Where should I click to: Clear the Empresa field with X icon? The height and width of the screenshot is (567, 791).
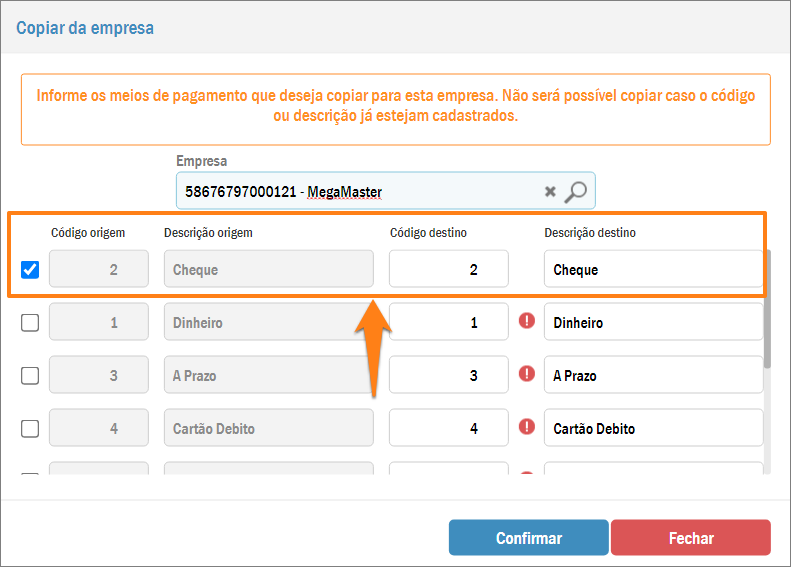click(550, 191)
